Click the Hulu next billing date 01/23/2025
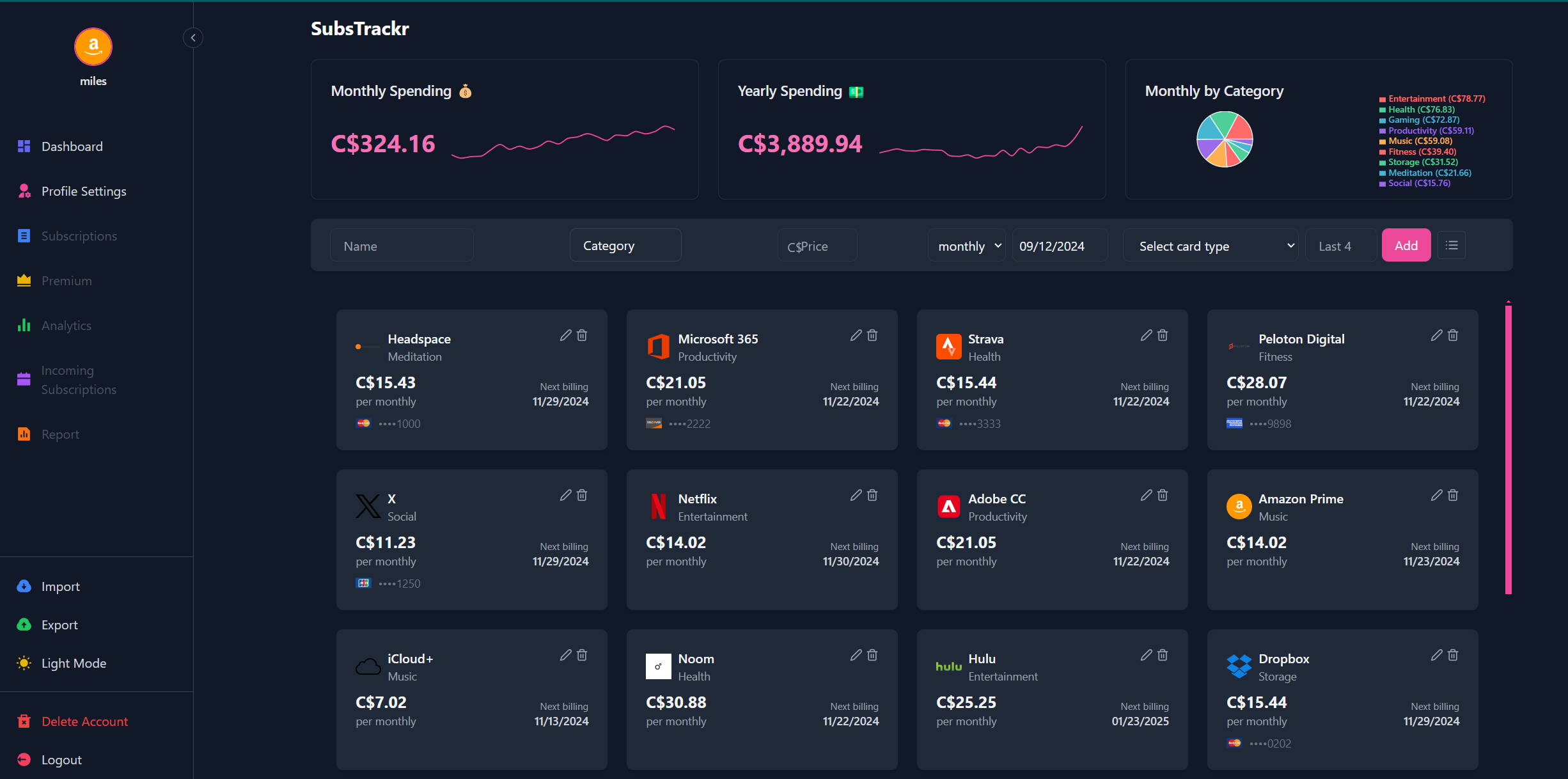The width and height of the screenshot is (1568, 779). click(x=1140, y=721)
